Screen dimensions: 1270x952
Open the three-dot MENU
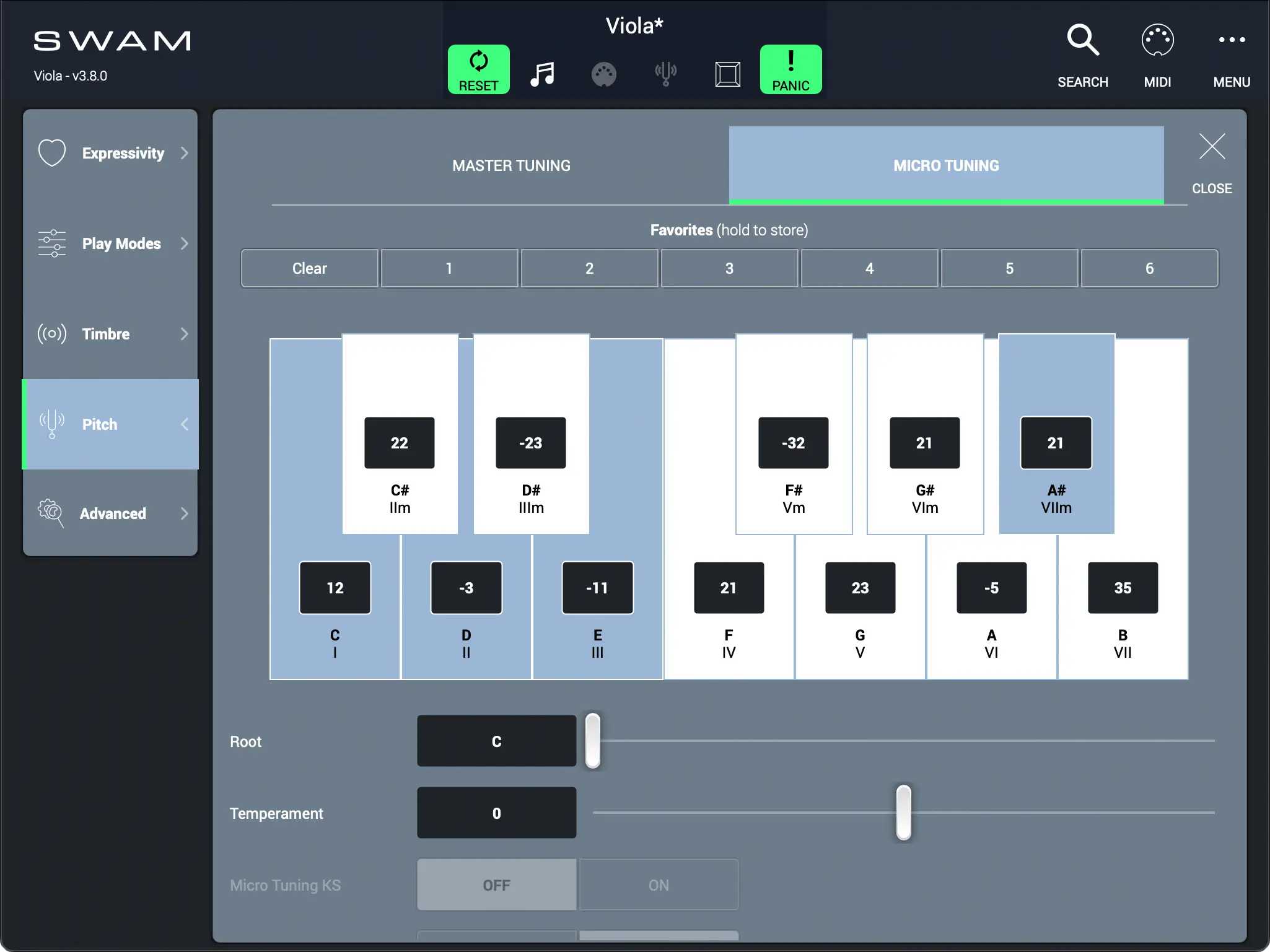(x=1231, y=41)
